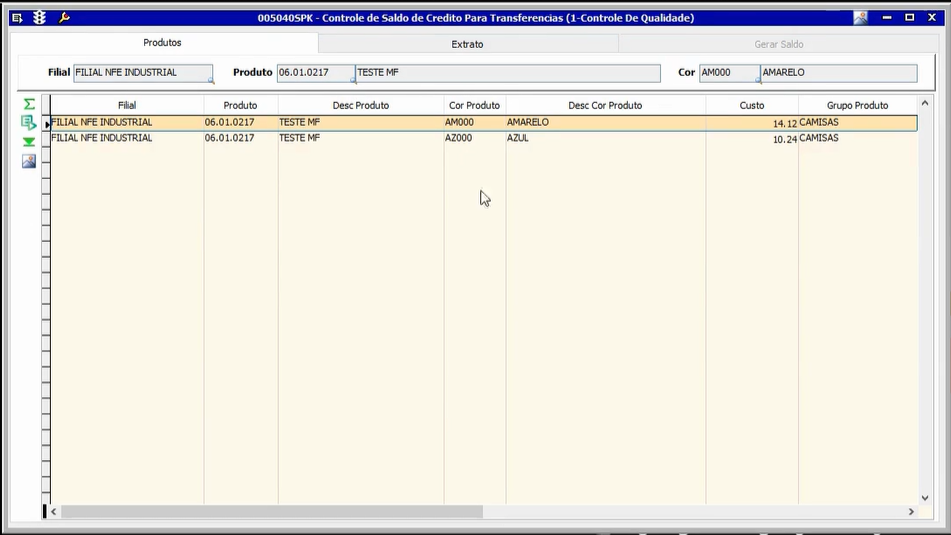Viewport: 951px width, 535px height.
Task: Click the AZUL cell in the grid
Action: (x=605, y=138)
